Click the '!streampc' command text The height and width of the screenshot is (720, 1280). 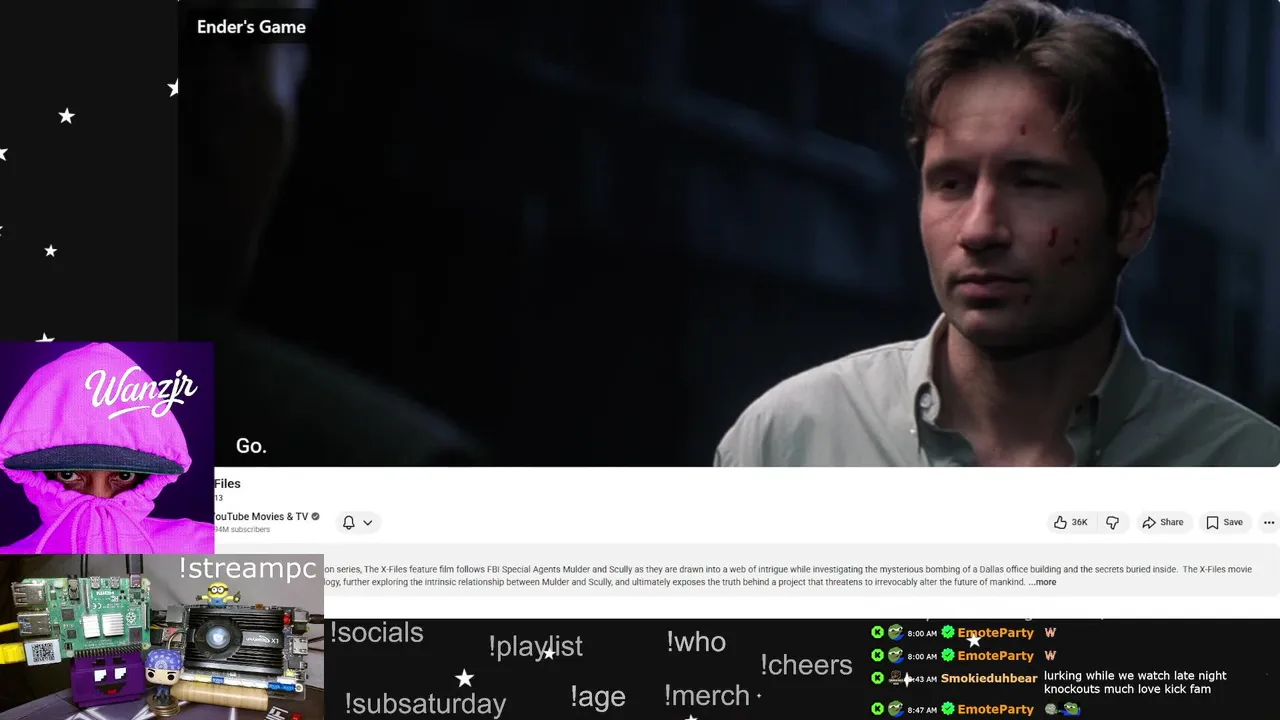pyautogui.click(x=248, y=569)
